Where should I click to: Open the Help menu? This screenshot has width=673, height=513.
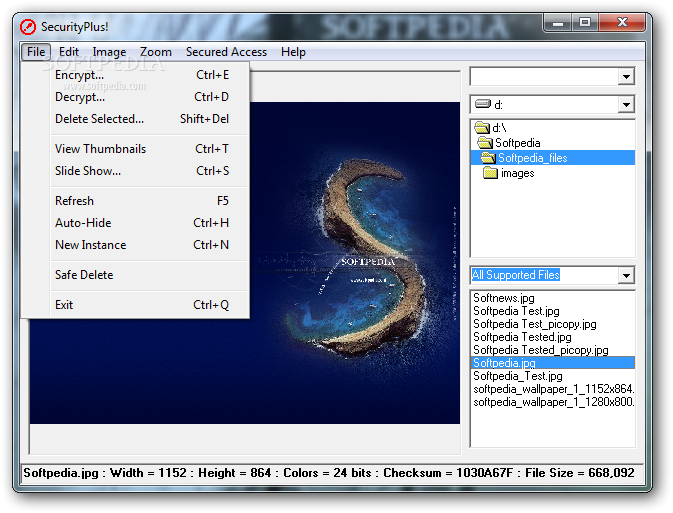293,52
